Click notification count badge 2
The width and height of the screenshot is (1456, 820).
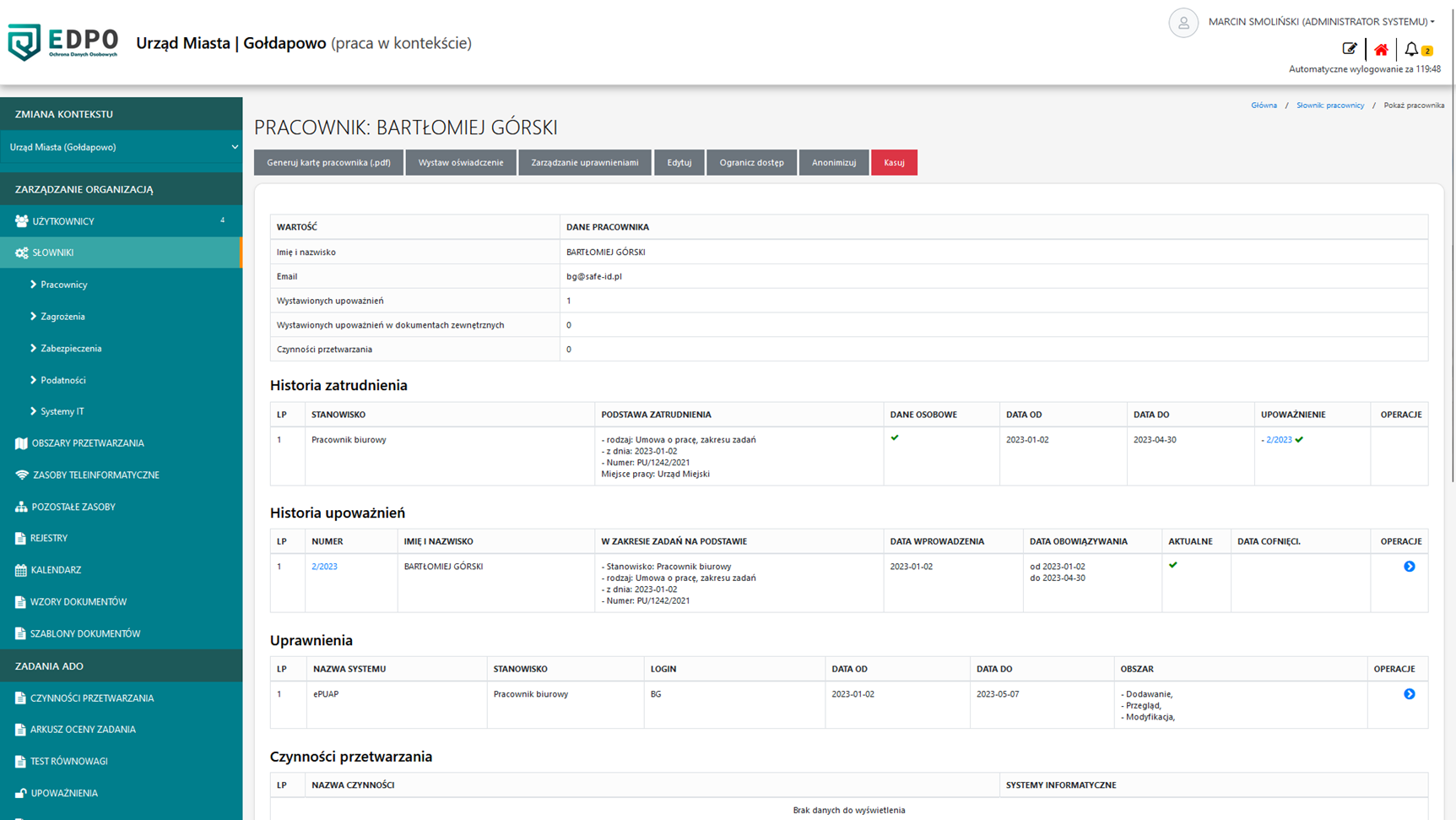tap(1427, 51)
